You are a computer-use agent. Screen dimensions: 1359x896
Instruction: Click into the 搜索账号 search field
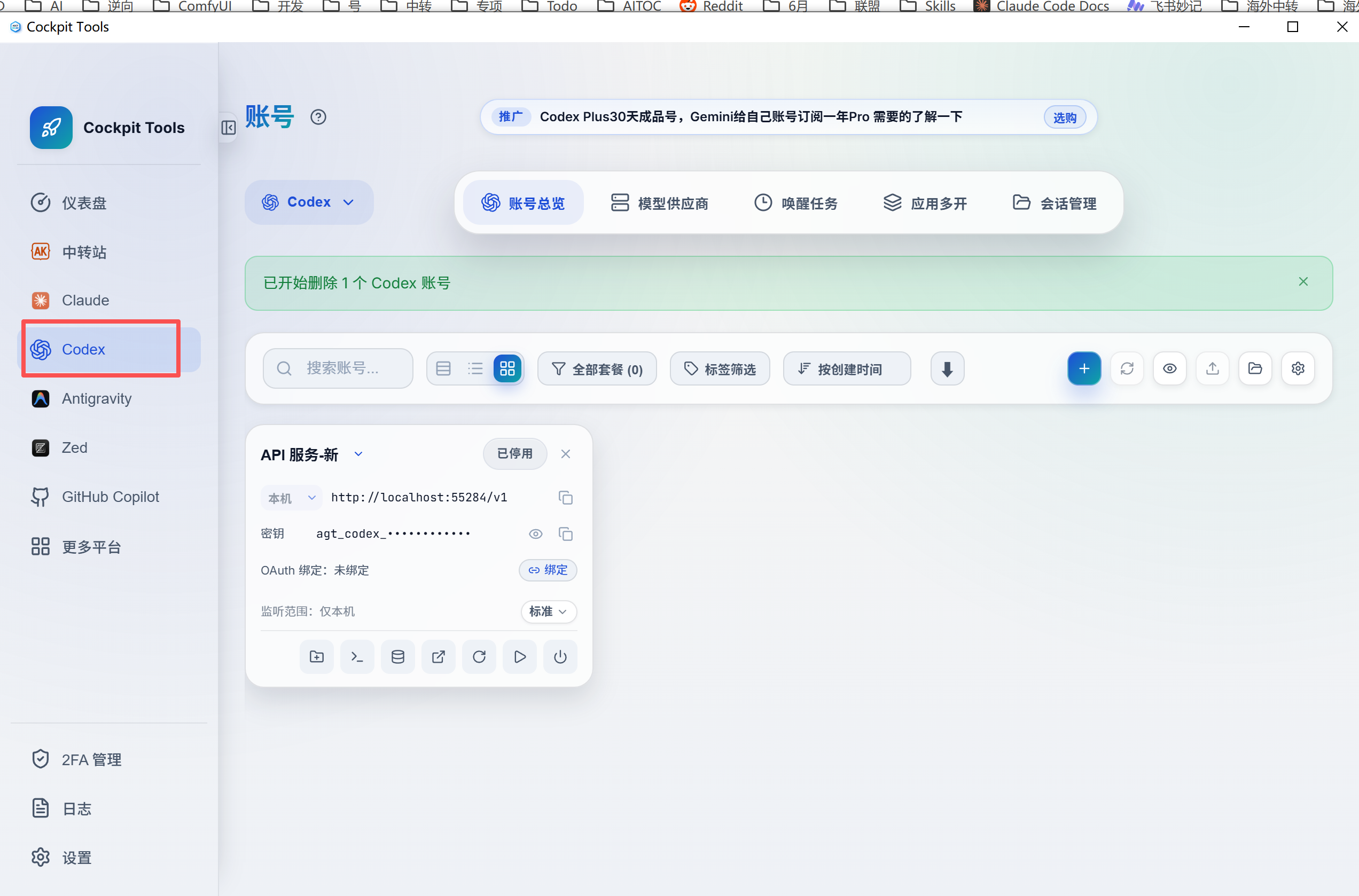click(338, 368)
